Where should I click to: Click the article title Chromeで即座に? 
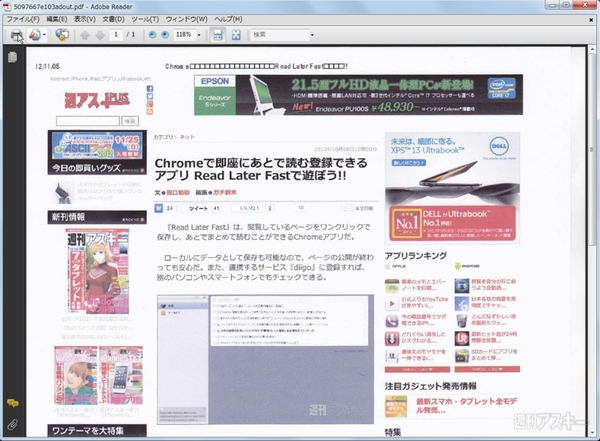tap(261, 169)
